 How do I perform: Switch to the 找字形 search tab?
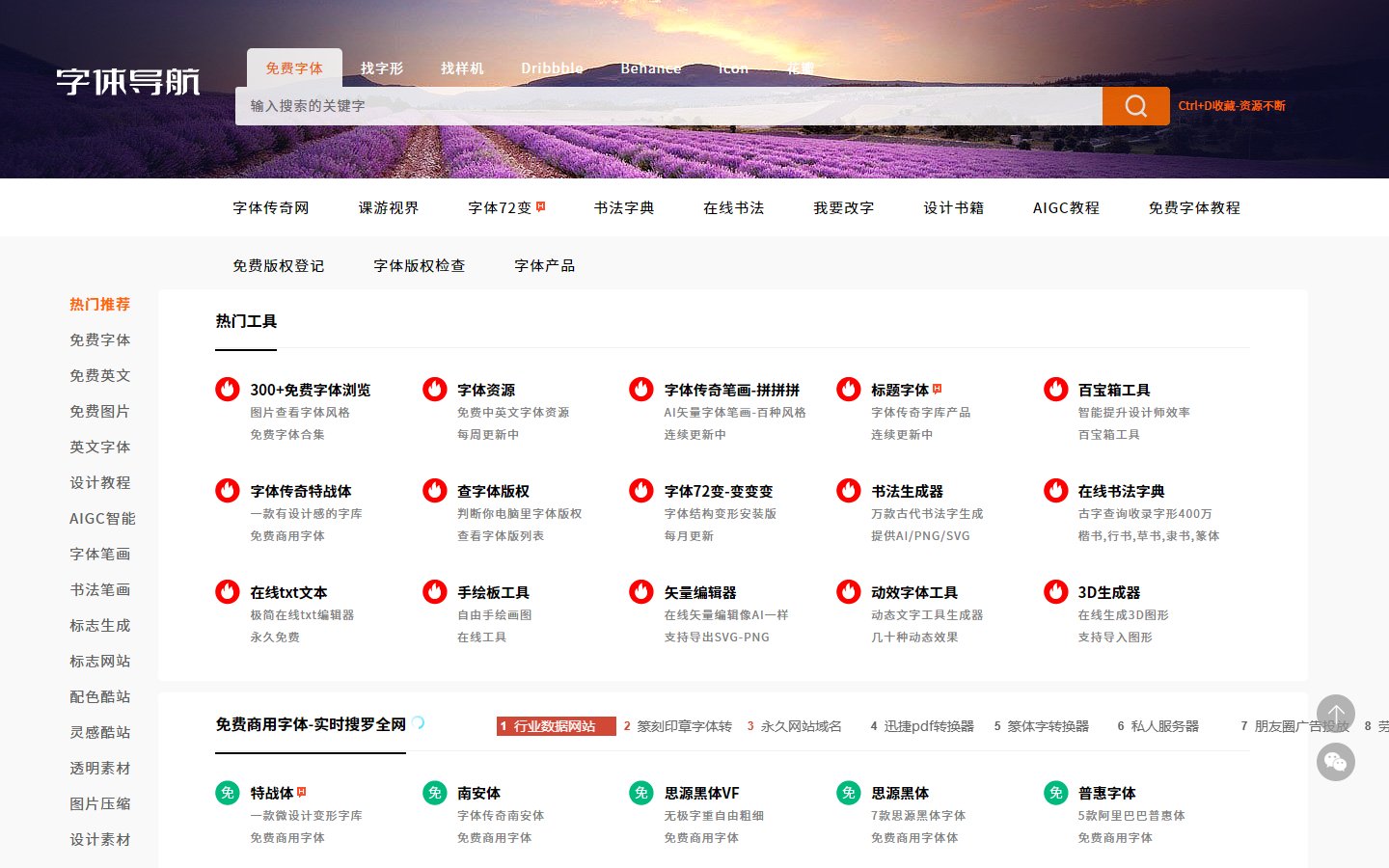point(382,68)
